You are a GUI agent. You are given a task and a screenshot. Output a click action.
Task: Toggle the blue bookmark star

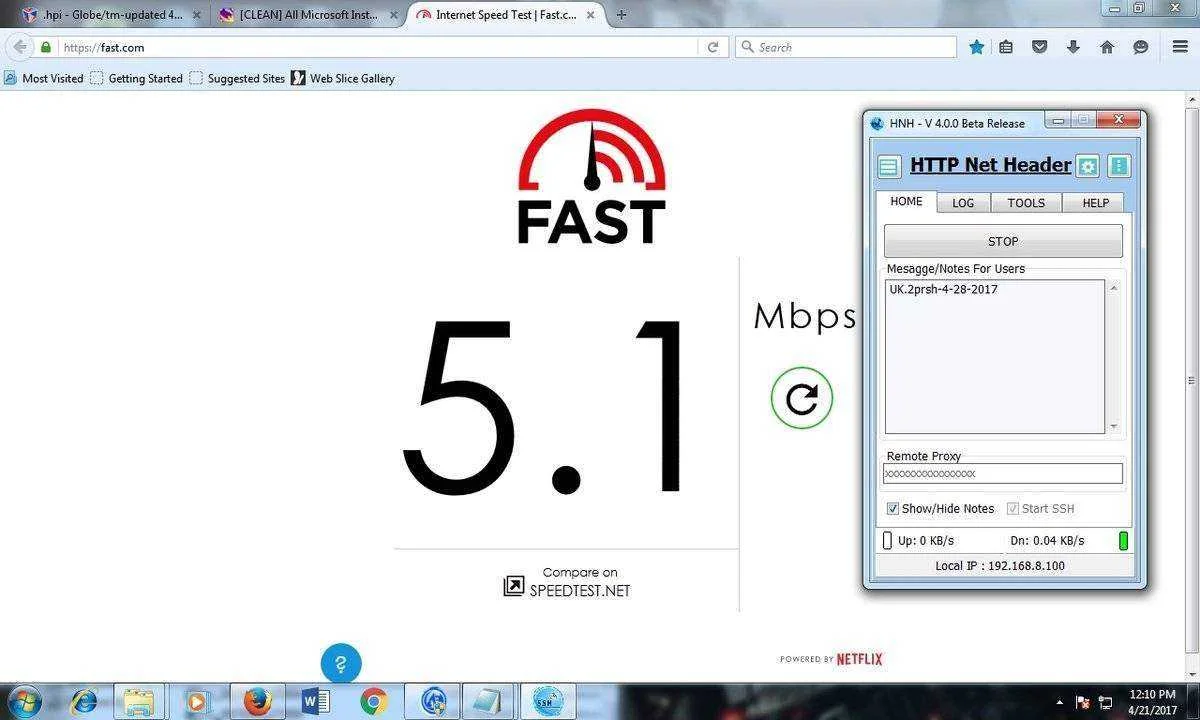[977, 47]
